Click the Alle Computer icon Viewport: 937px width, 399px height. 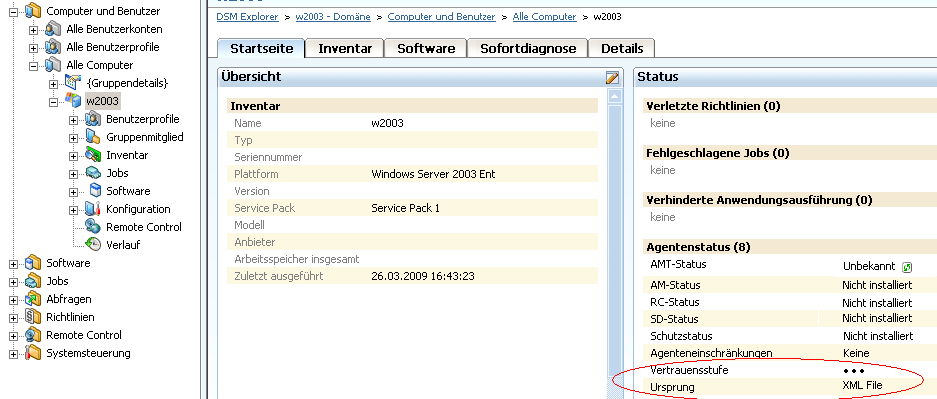click(53, 65)
